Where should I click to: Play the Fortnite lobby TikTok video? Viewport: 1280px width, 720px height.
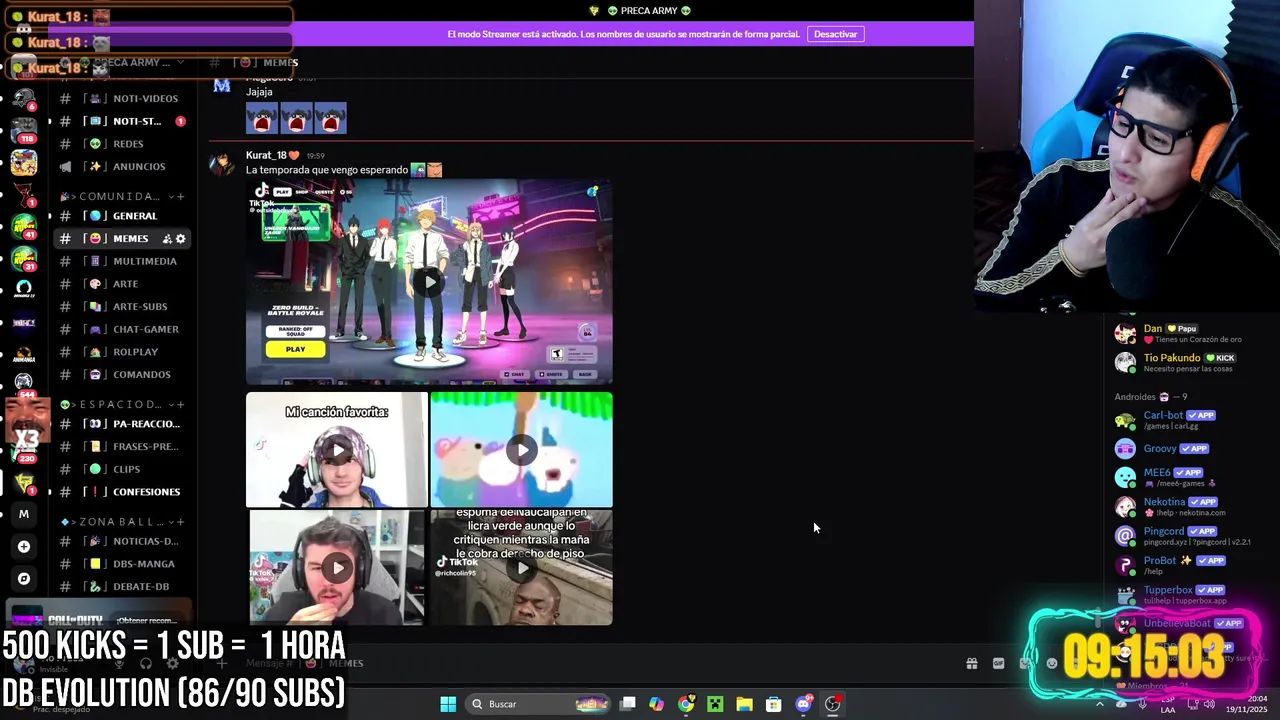point(429,282)
